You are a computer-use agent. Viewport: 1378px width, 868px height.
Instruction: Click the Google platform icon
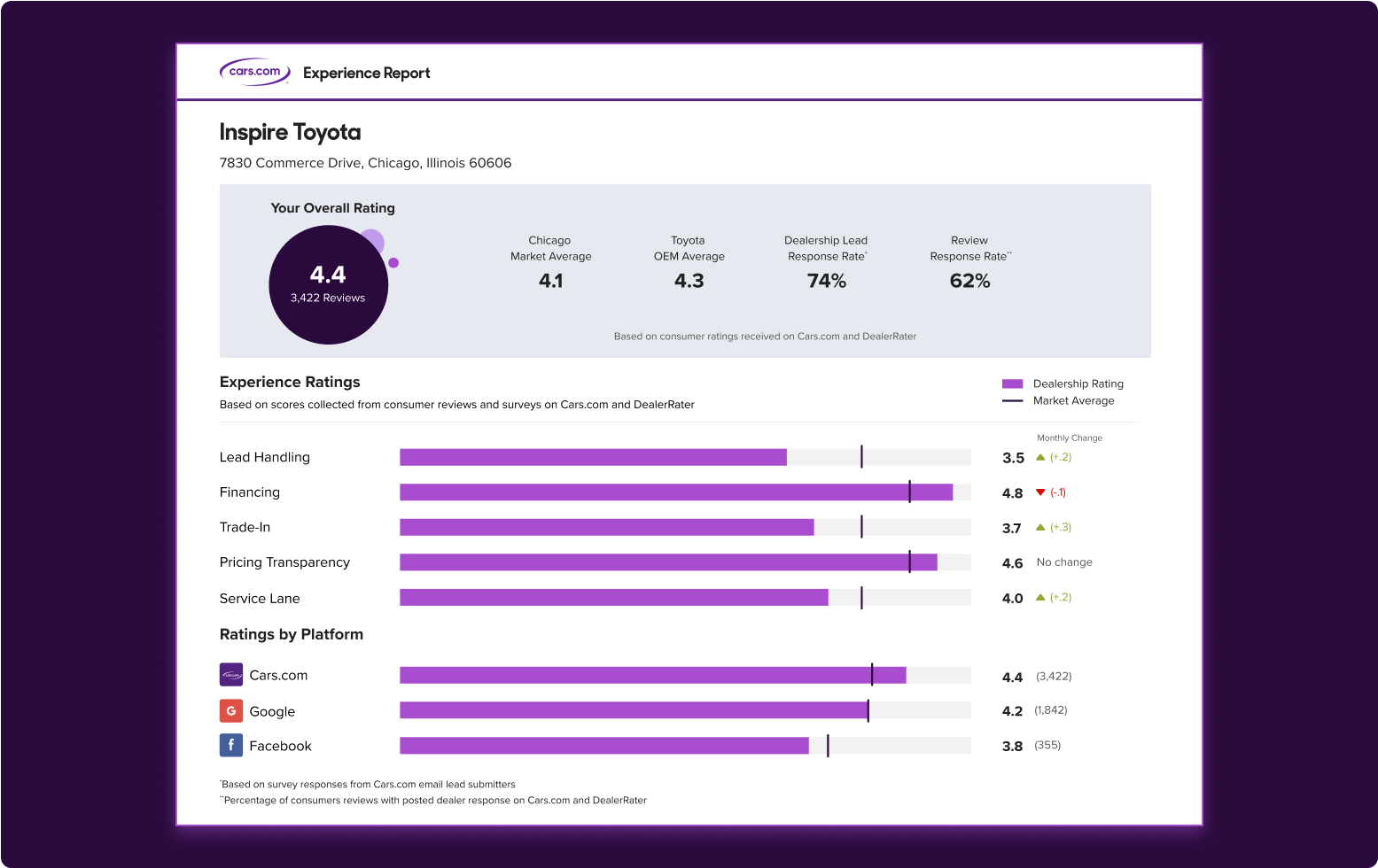231,710
